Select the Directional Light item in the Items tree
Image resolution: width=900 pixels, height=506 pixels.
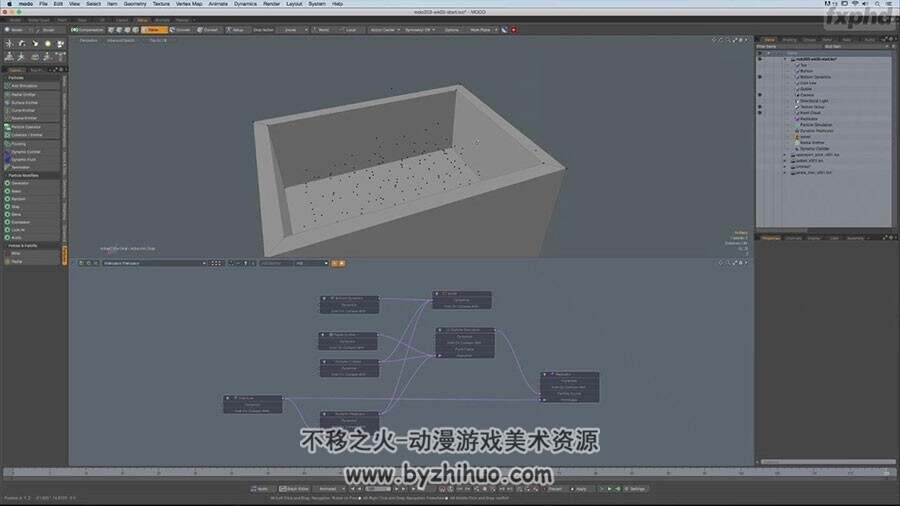[814, 100]
